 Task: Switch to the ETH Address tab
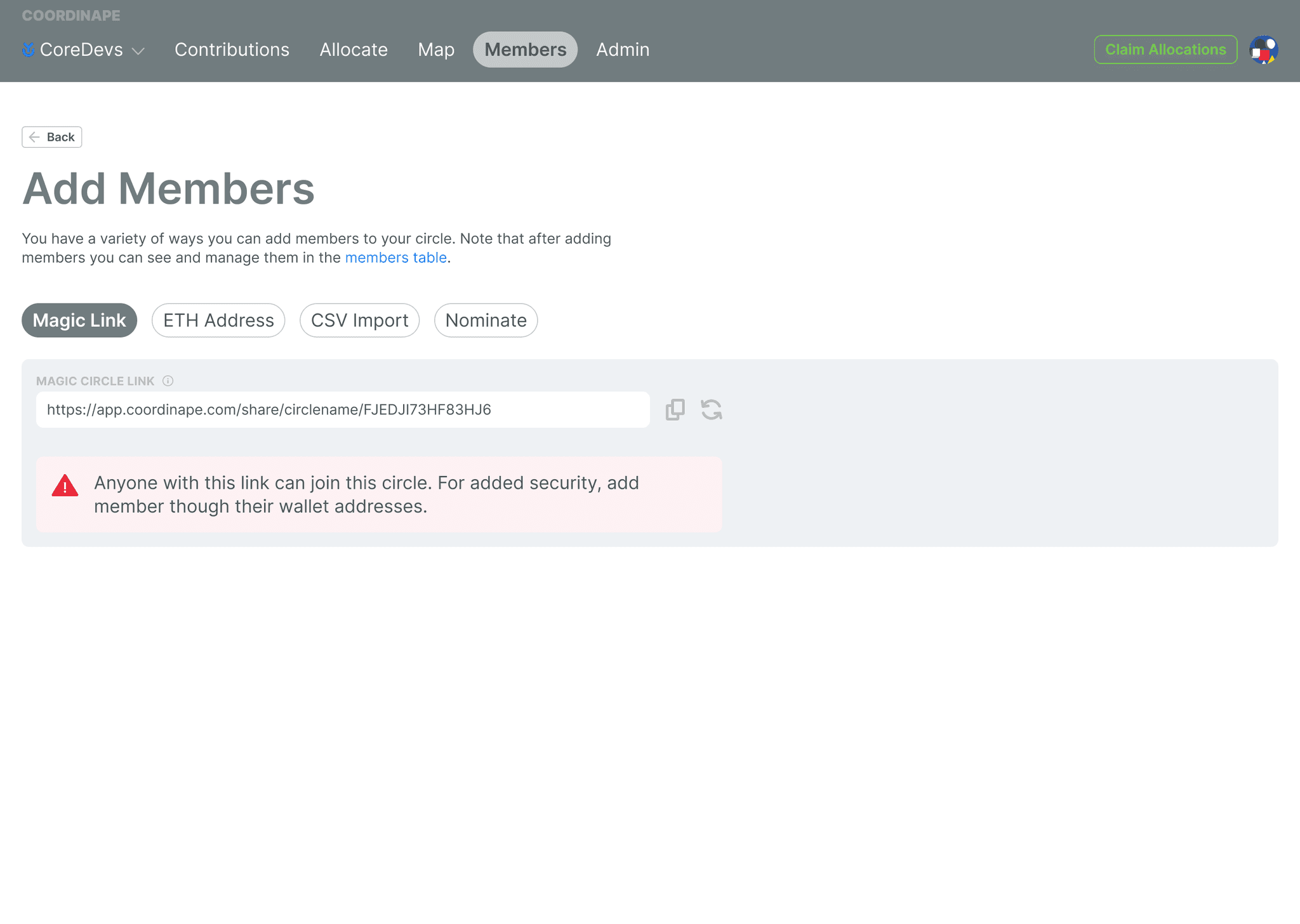click(218, 320)
